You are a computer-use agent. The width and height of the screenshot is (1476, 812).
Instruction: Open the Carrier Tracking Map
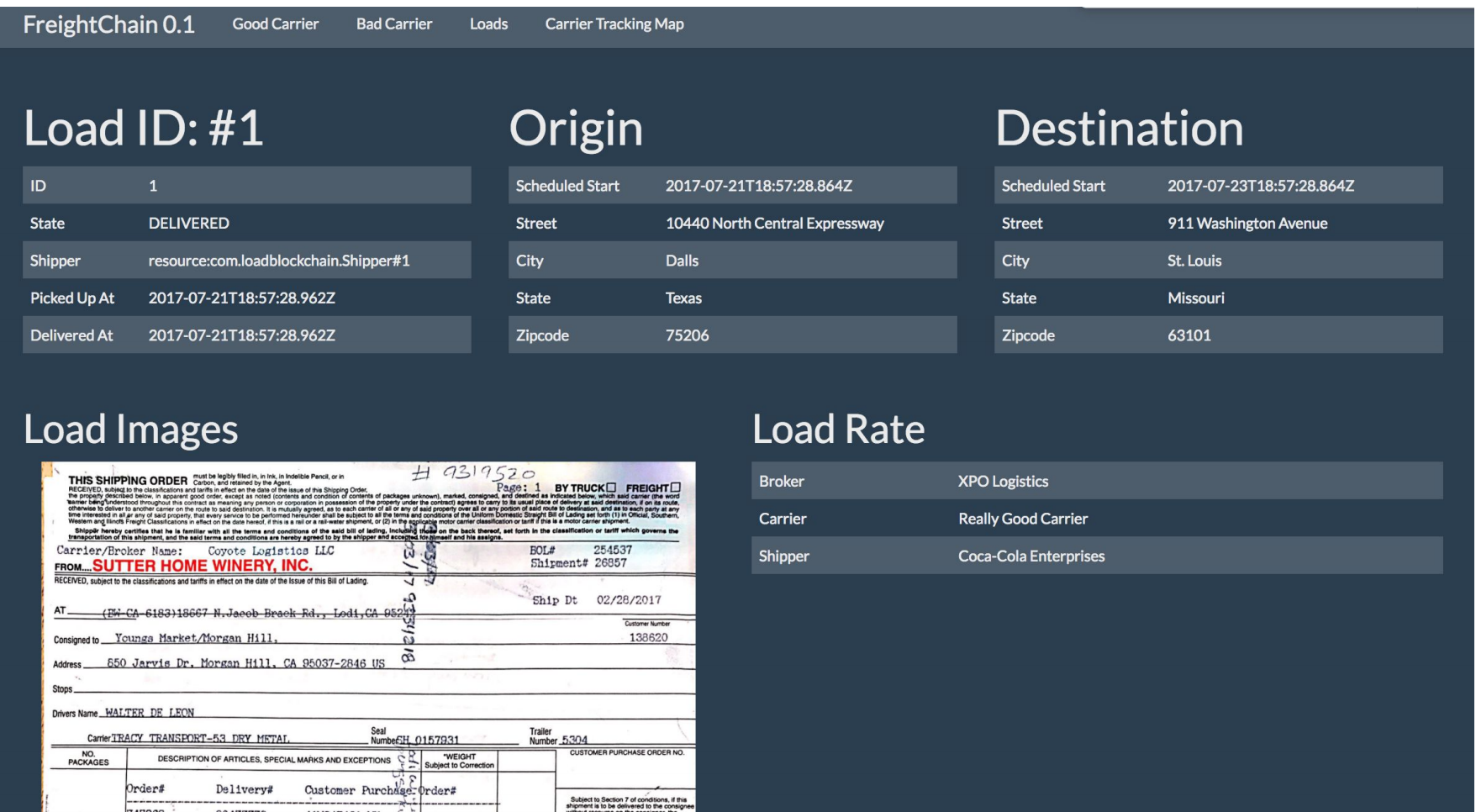pos(614,24)
